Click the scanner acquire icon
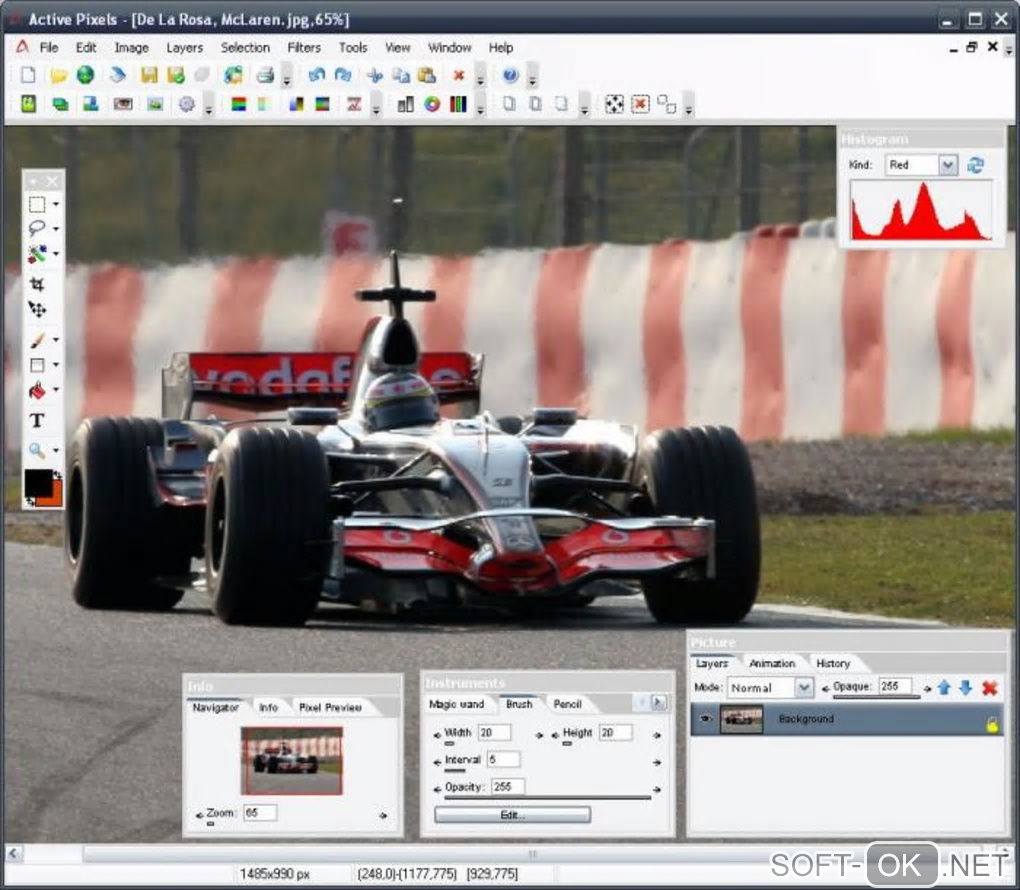Viewport: 1020px width, 890px height. click(x=118, y=75)
